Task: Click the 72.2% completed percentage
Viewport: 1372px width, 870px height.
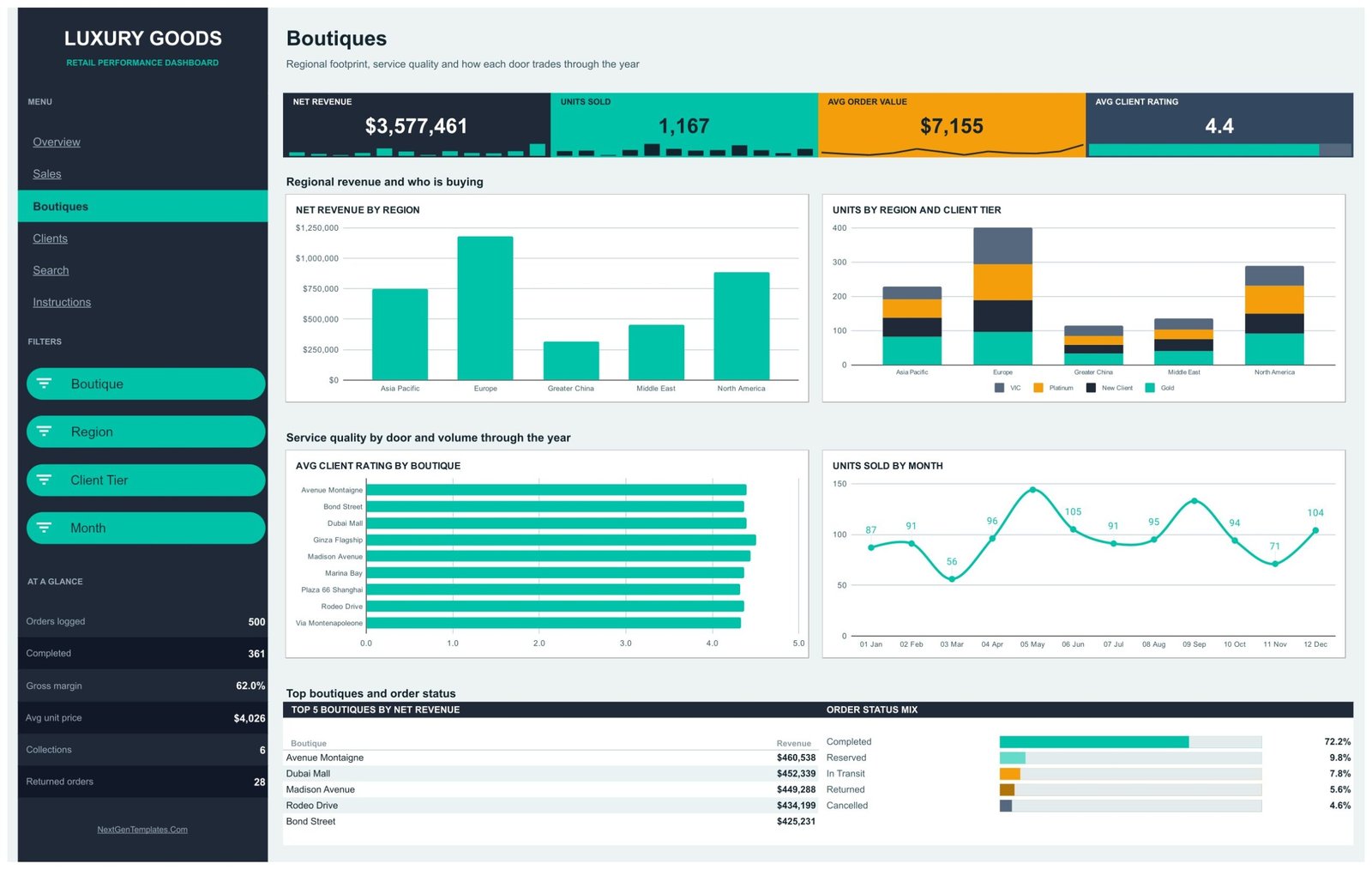Action: (x=1337, y=741)
